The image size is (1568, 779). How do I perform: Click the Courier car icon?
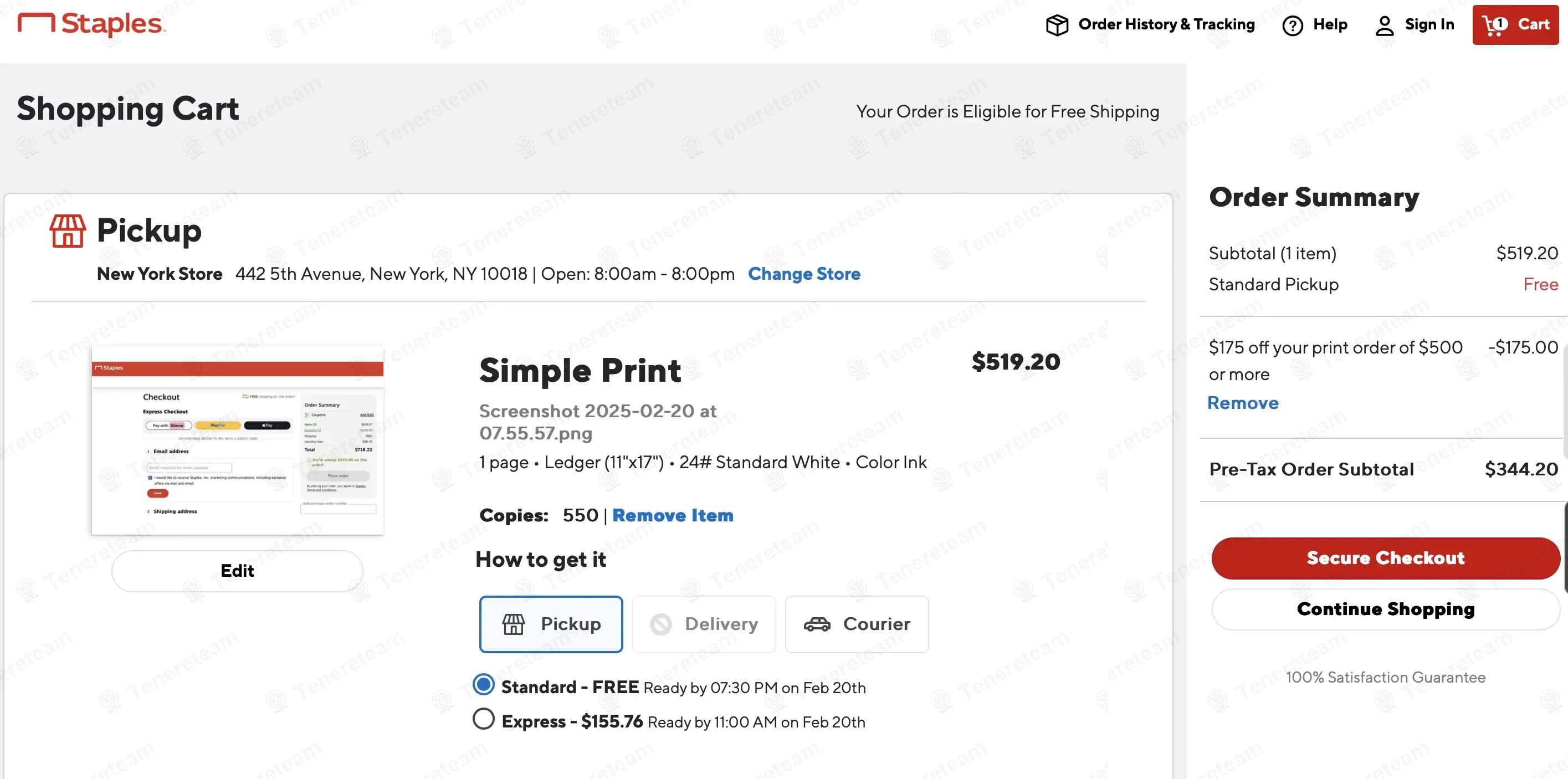click(x=817, y=624)
